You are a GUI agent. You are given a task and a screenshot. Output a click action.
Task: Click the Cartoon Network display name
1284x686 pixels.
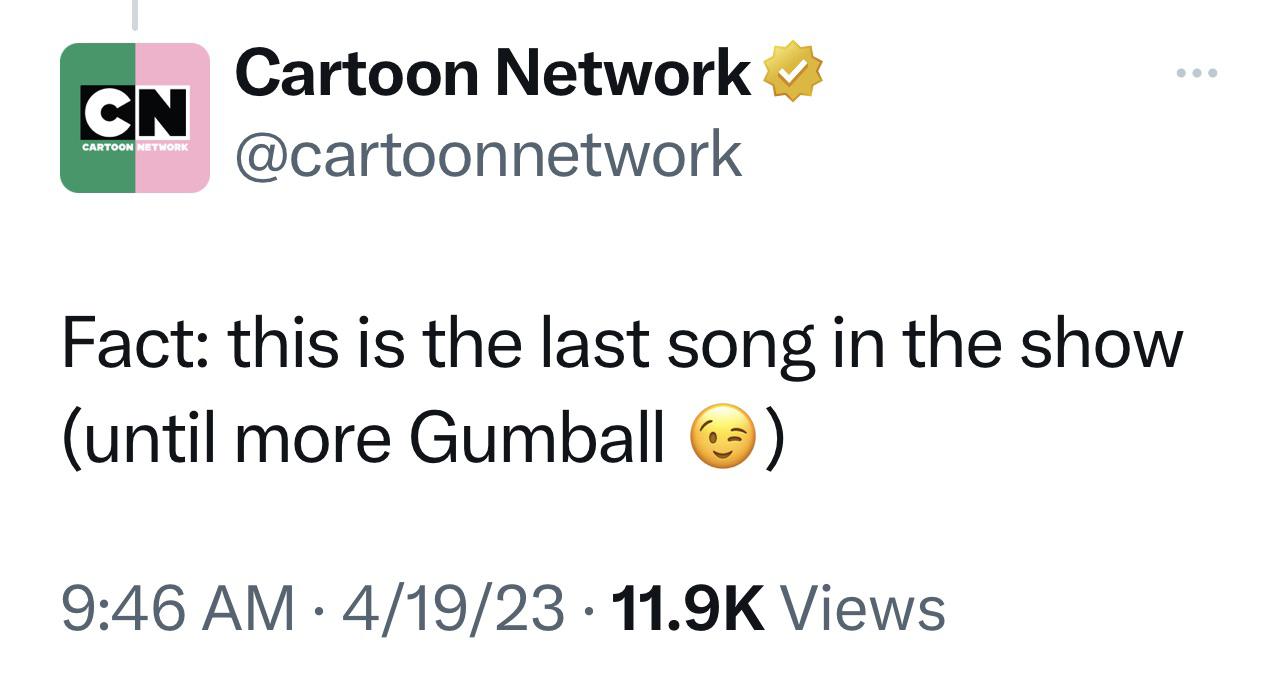point(492,73)
